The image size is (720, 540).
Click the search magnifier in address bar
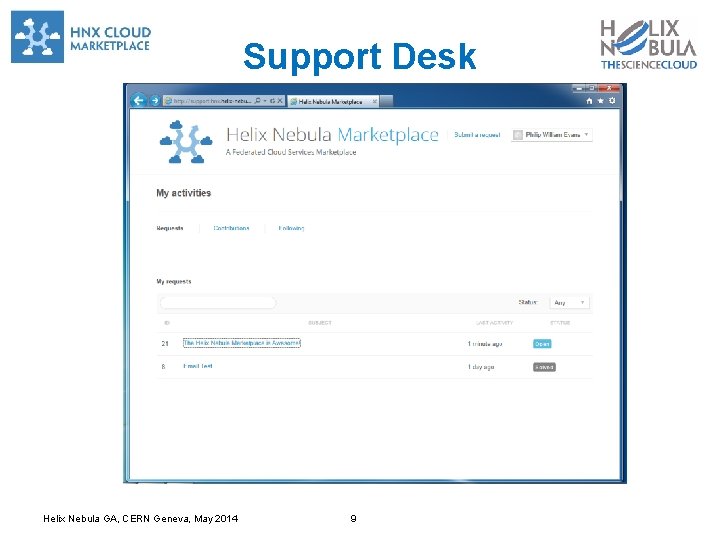tap(258, 101)
